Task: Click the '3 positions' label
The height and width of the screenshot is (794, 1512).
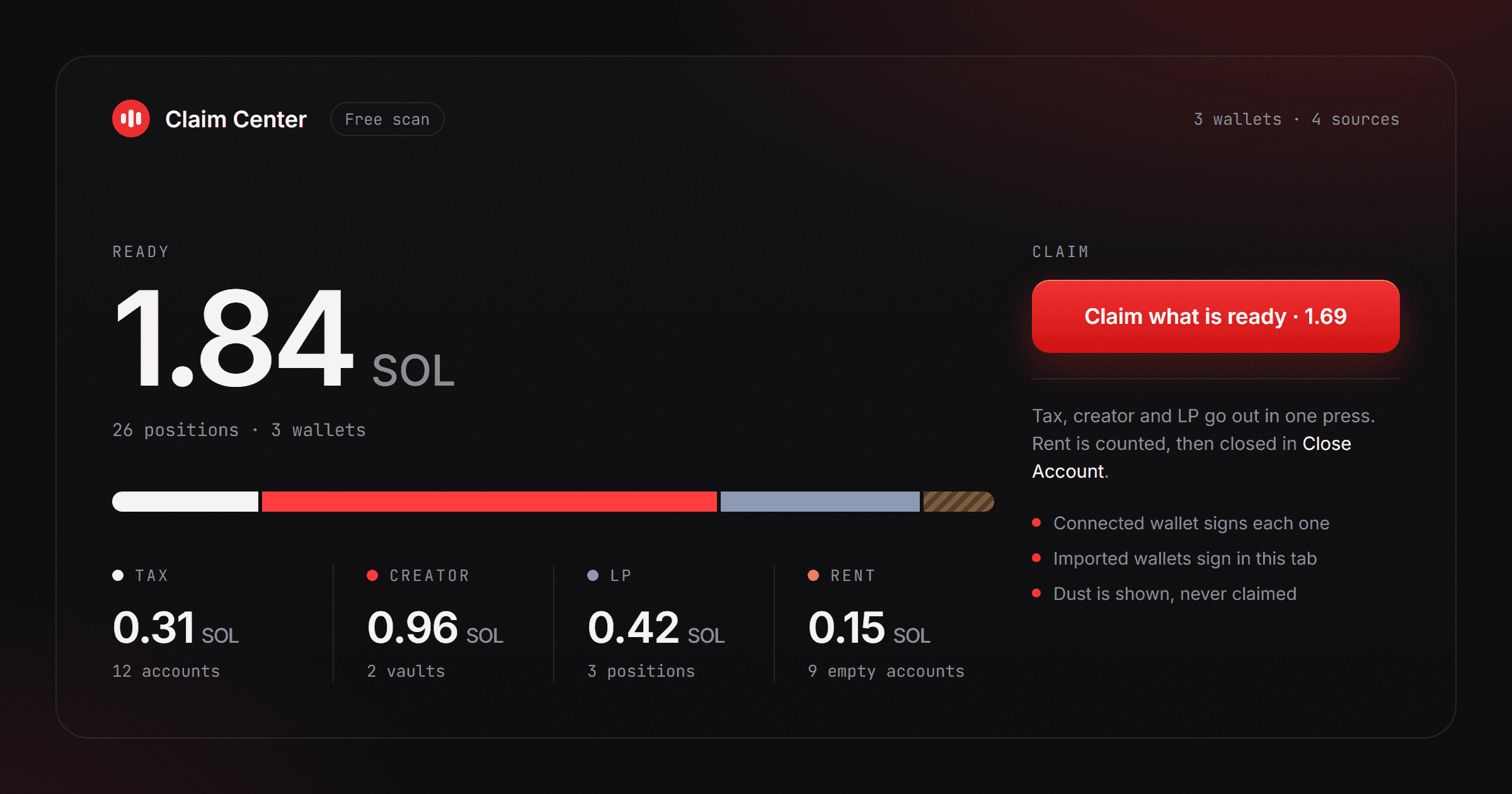Action: [x=641, y=671]
